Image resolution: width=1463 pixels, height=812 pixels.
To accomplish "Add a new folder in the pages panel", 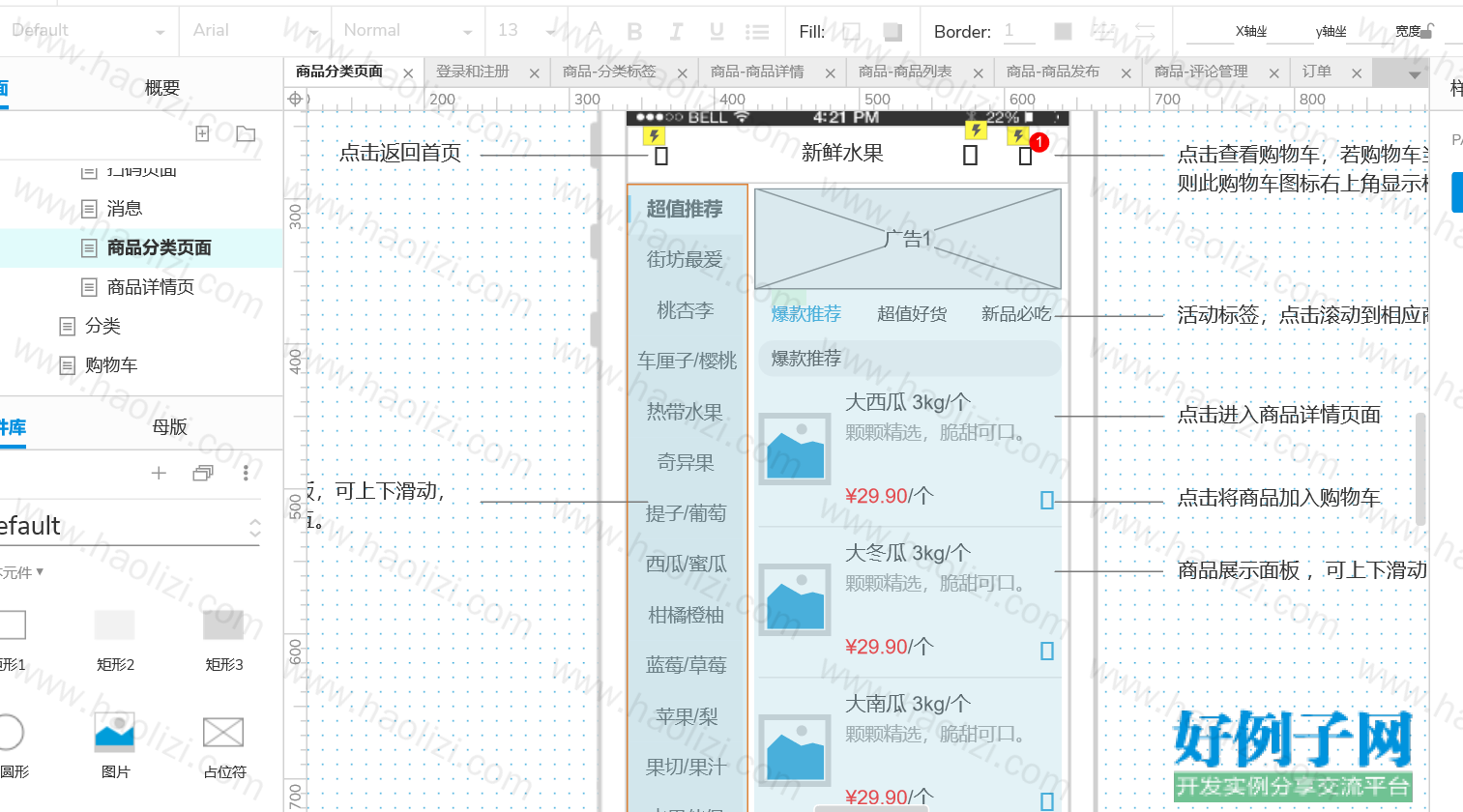I will pos(246,133).
